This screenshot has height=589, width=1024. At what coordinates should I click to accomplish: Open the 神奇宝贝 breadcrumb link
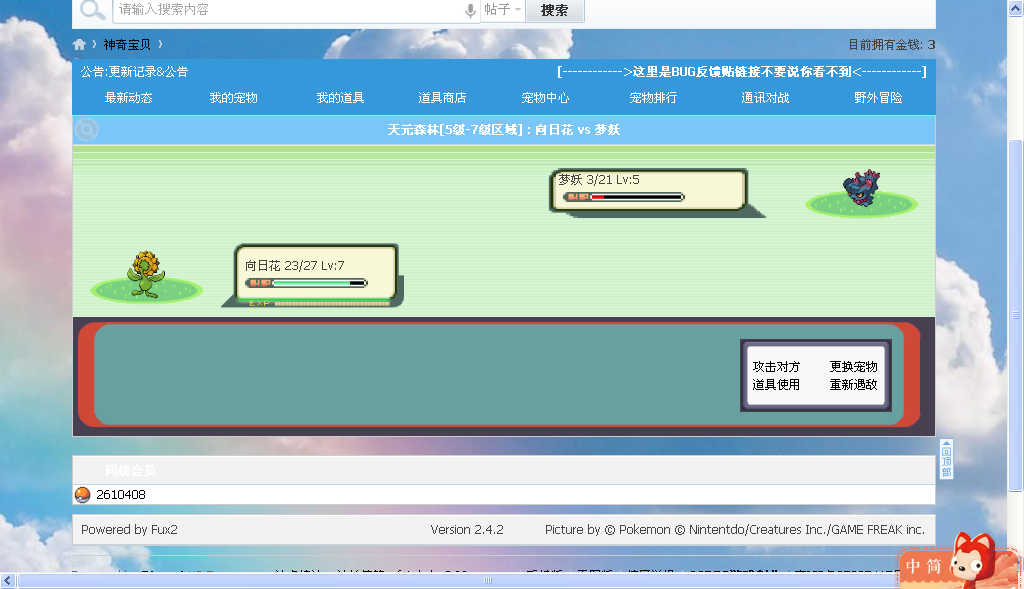tap(127, 44)
